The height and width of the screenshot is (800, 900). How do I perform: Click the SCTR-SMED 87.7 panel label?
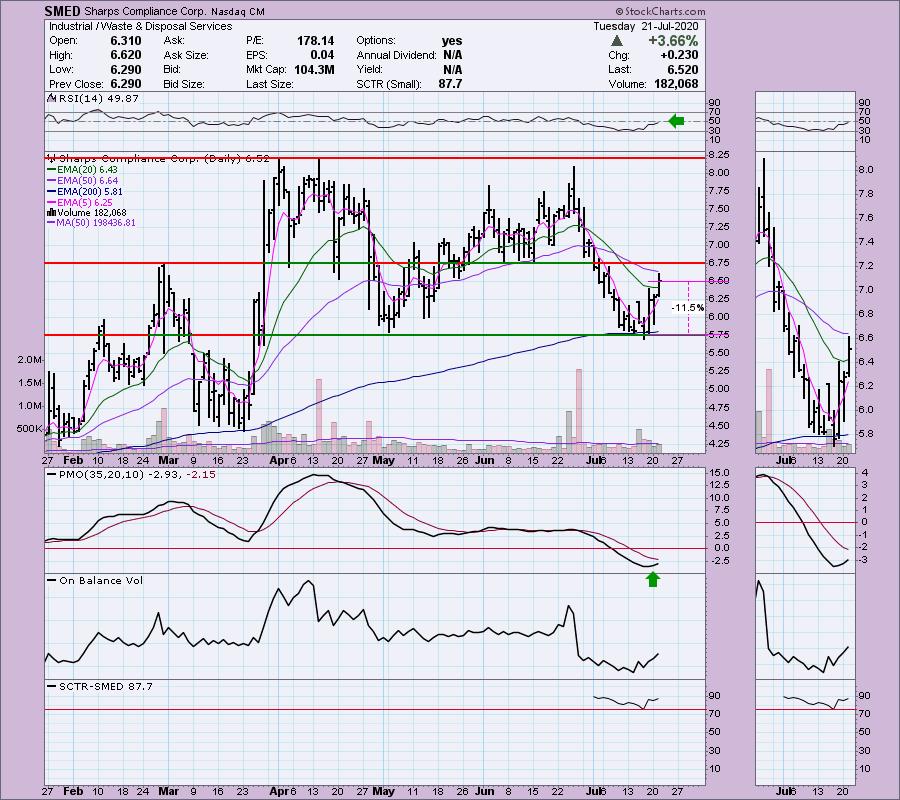106,686
